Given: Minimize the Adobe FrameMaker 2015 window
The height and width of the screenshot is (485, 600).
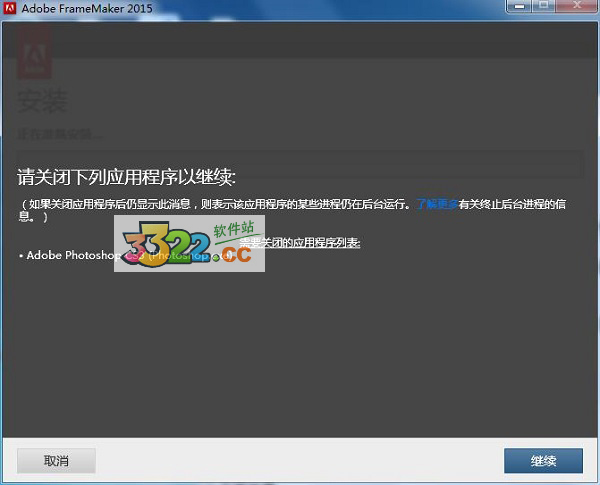Looking at the screenshot, I should (519, 6).
